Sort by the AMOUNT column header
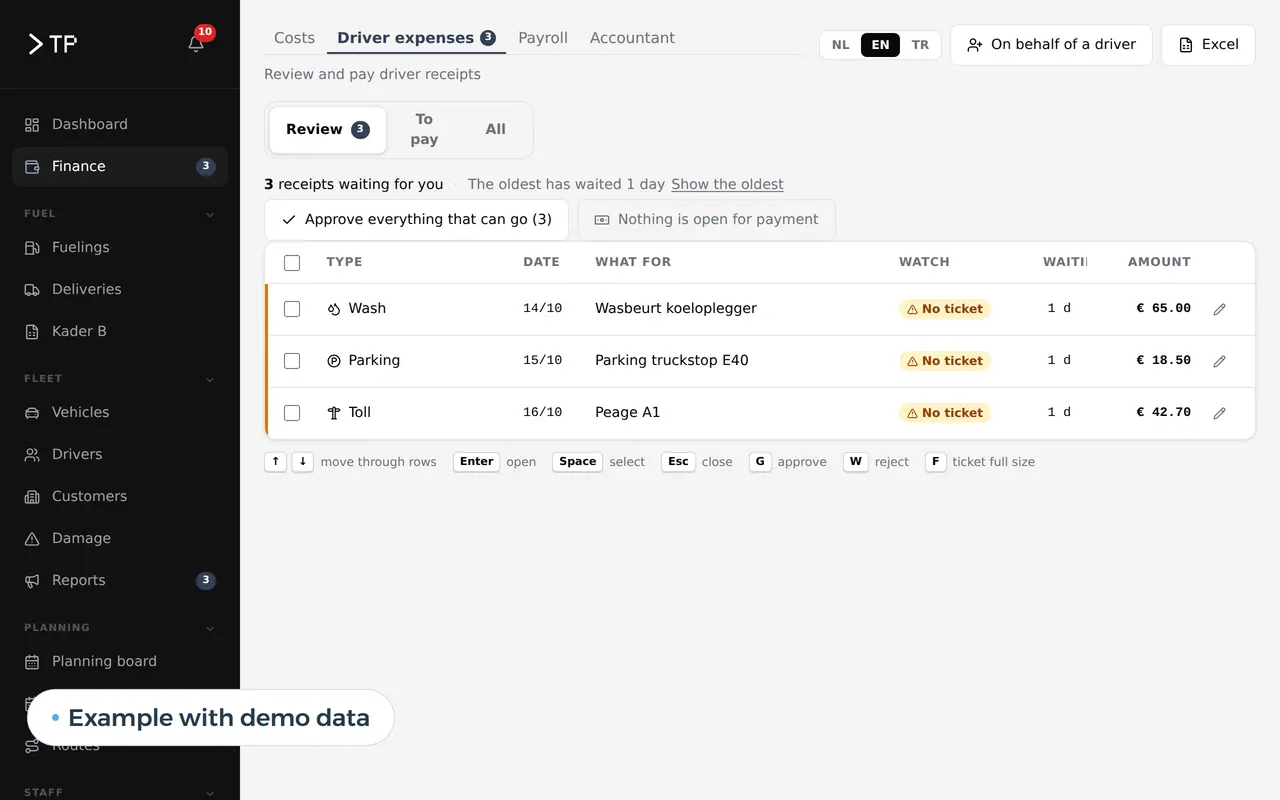Image resolution: width=1280 pixels, height=800 pixels. click(1159, 262)
